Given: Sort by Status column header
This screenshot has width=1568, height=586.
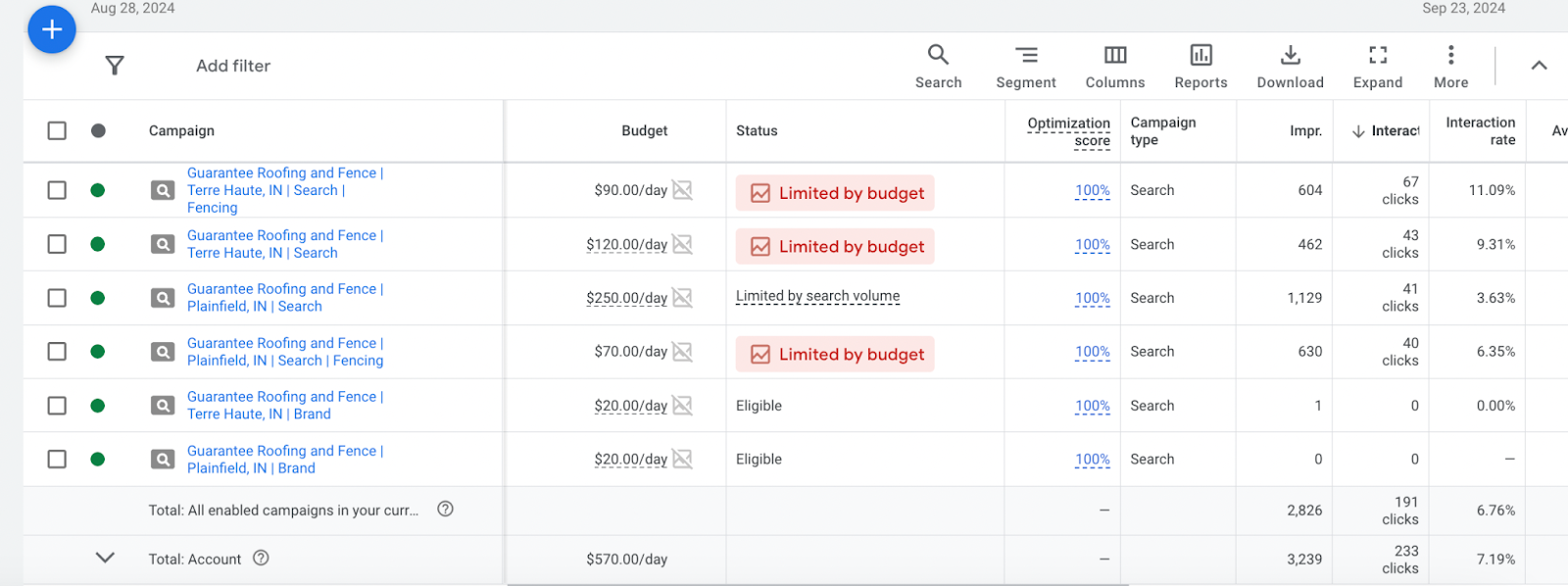Looking at the screenshot, I should (x=757, y=130).
